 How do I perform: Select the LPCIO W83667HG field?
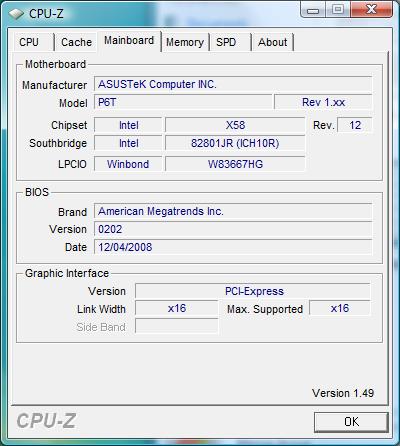click(235, 164)
